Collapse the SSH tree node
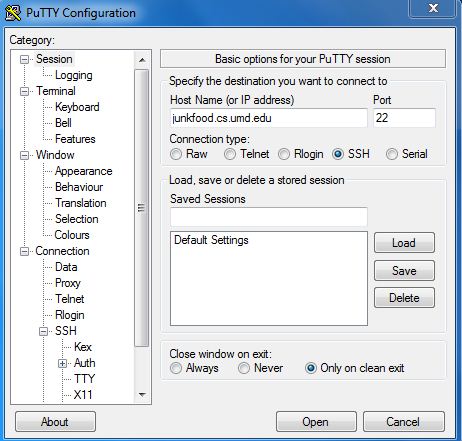462x441 pixels. [x=43, y=331]
